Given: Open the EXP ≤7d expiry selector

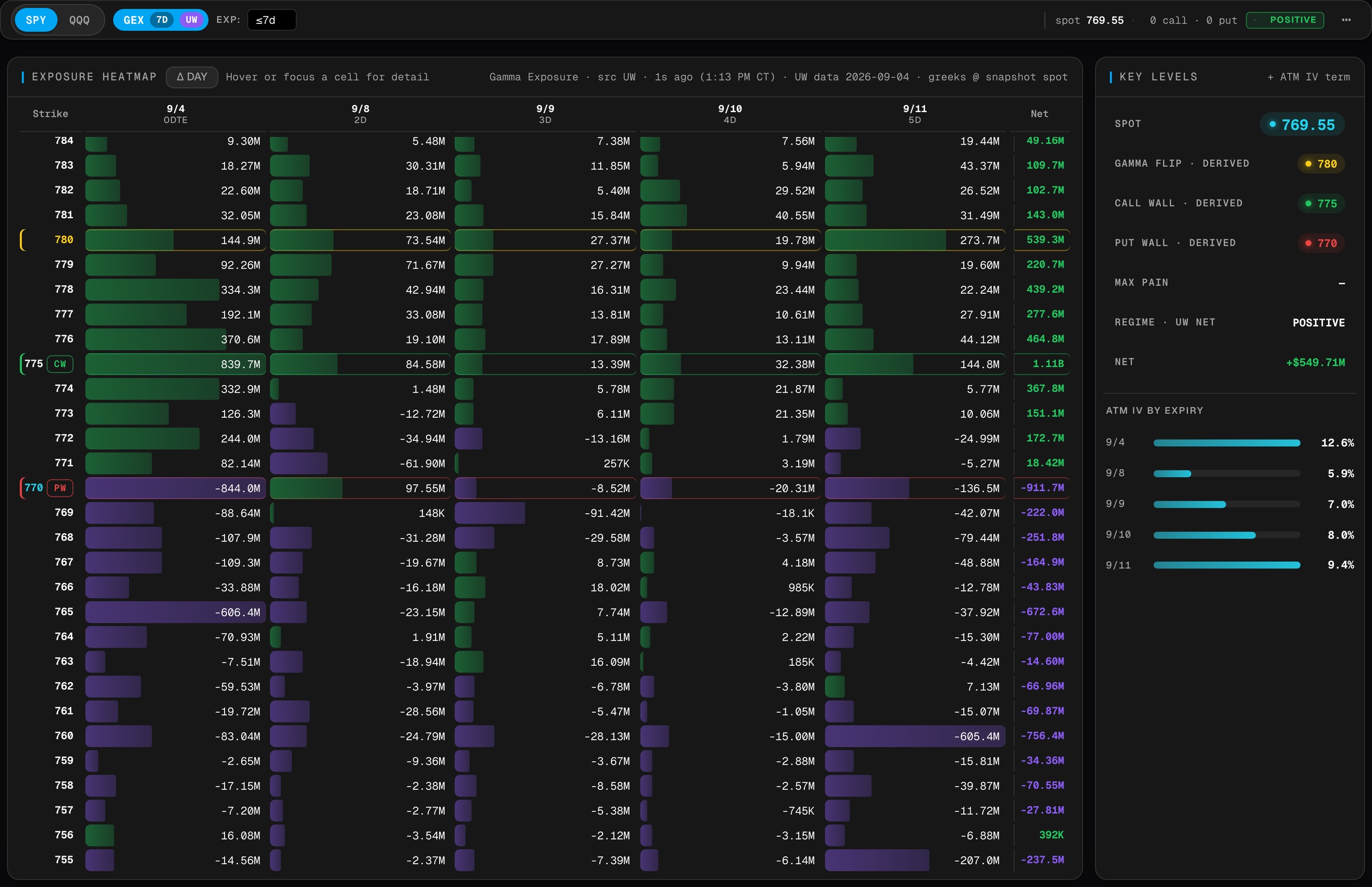Looking at the screenshot, I should click(272, 20).
